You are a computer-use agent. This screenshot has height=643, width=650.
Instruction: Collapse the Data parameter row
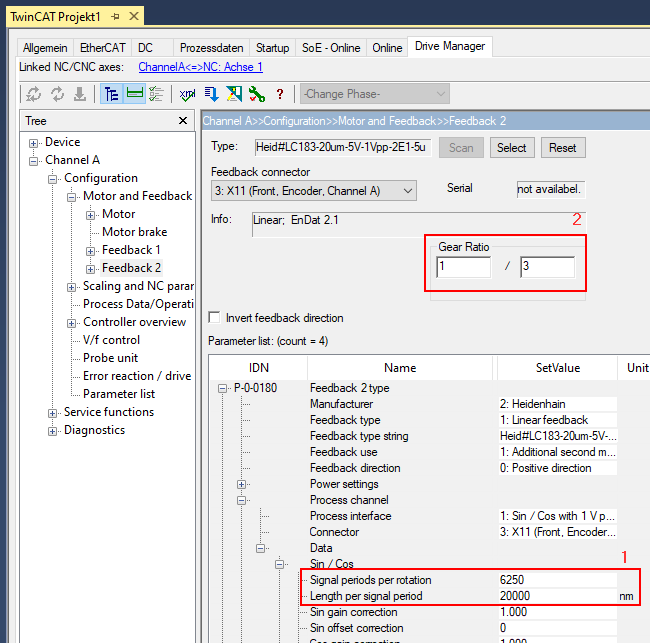[x=260, y=548]
